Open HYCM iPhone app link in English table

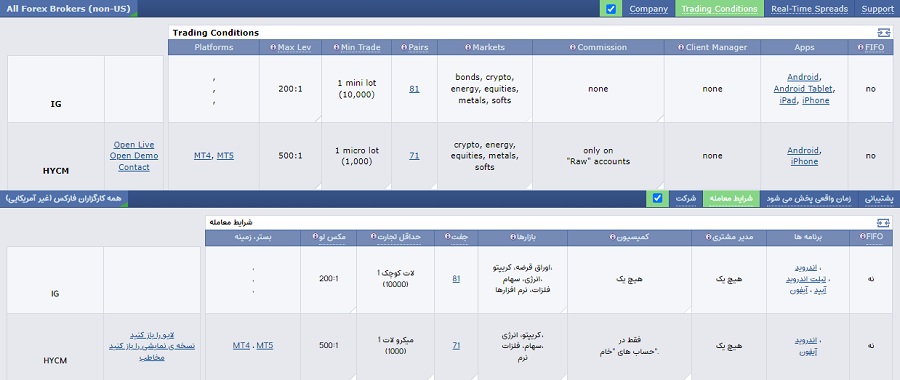(804, 161)
